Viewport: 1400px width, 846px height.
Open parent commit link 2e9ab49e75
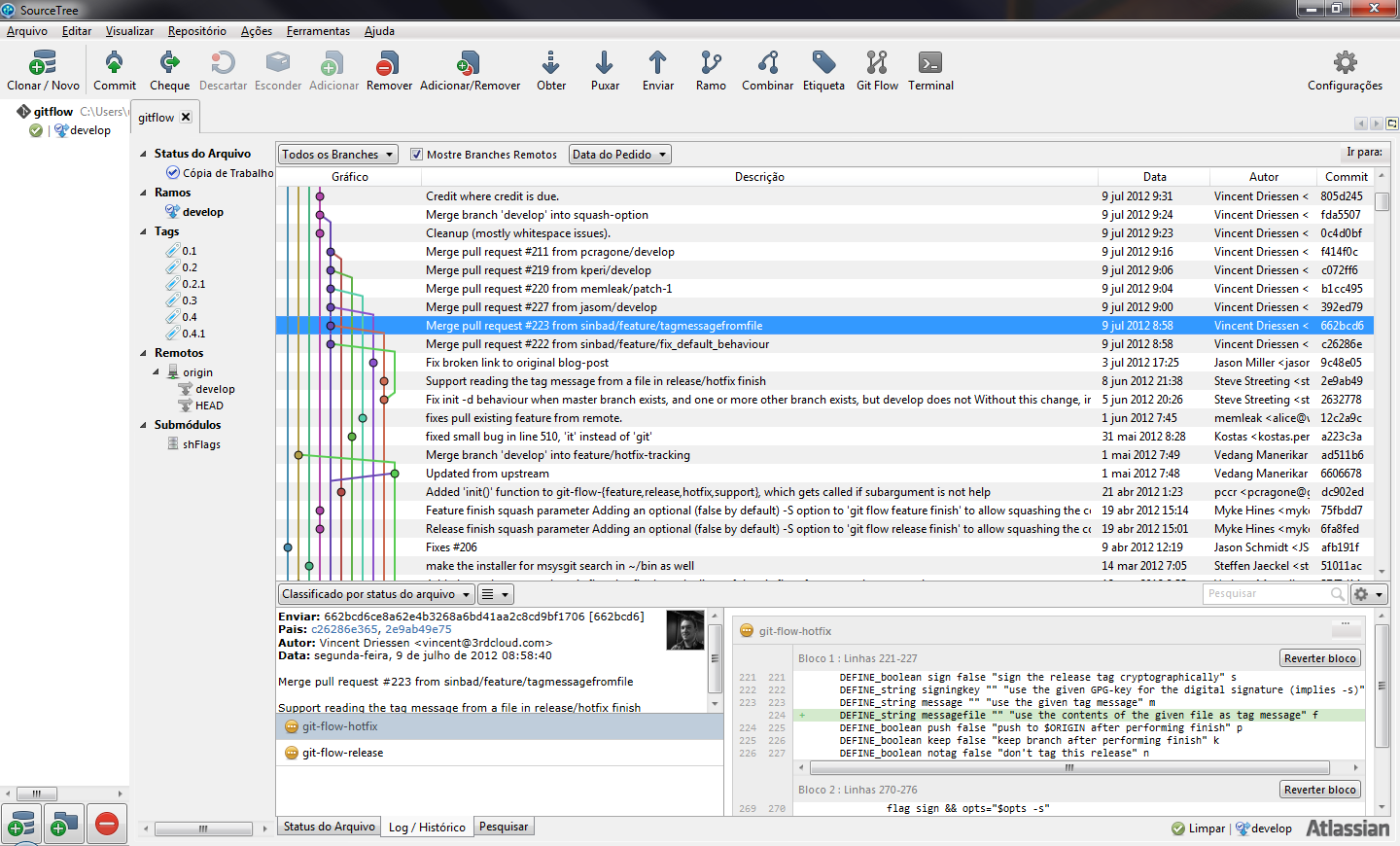(x=418, y=629)
